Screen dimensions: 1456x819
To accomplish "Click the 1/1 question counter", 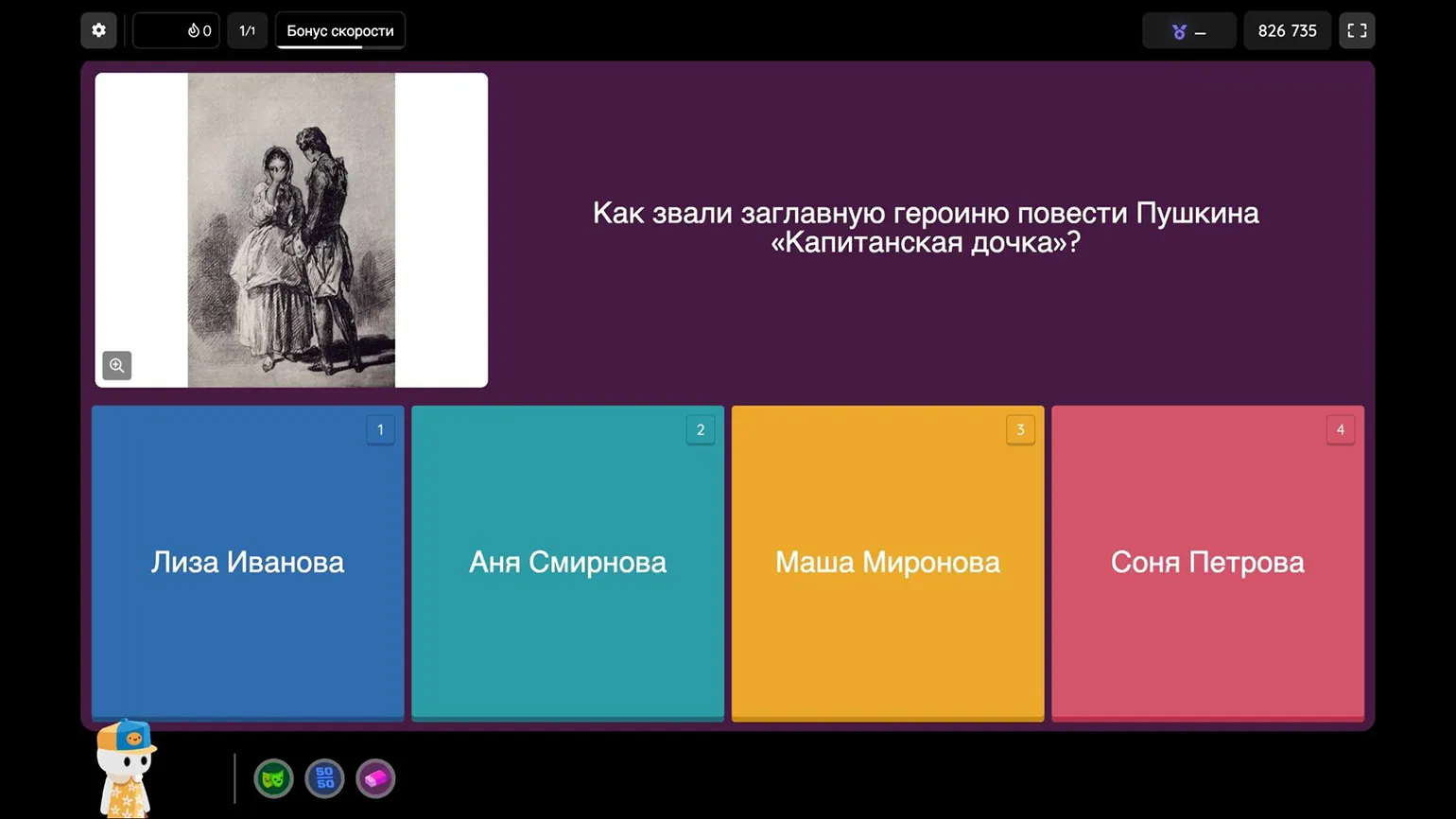I will (x=248, y=30).
